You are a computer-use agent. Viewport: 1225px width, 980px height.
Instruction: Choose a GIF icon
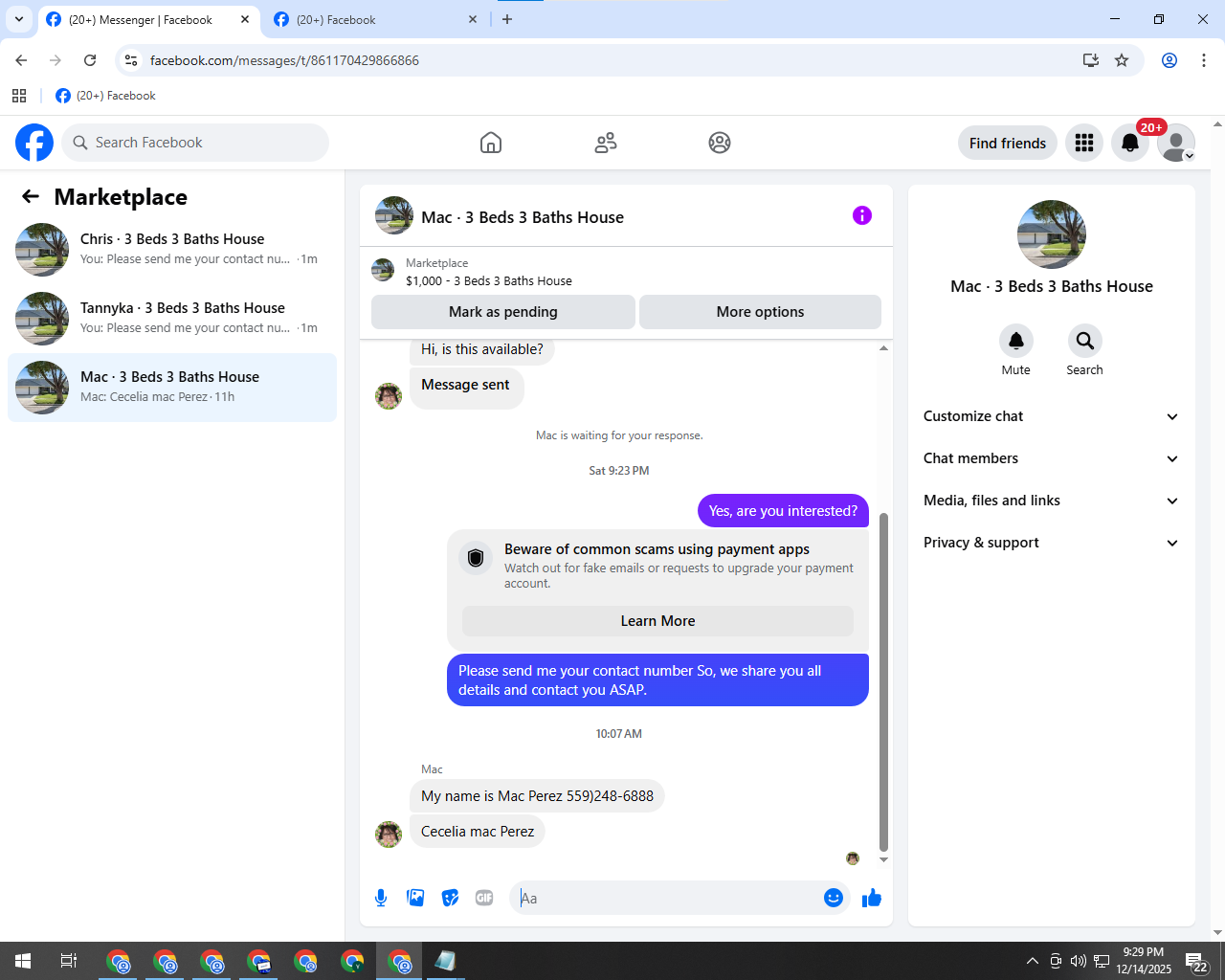click(x=484, y=898)
